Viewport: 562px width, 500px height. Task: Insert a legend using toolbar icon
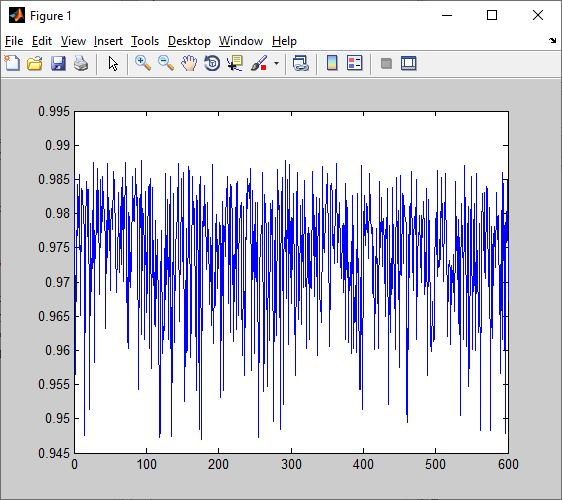click(x=355, y=63)
